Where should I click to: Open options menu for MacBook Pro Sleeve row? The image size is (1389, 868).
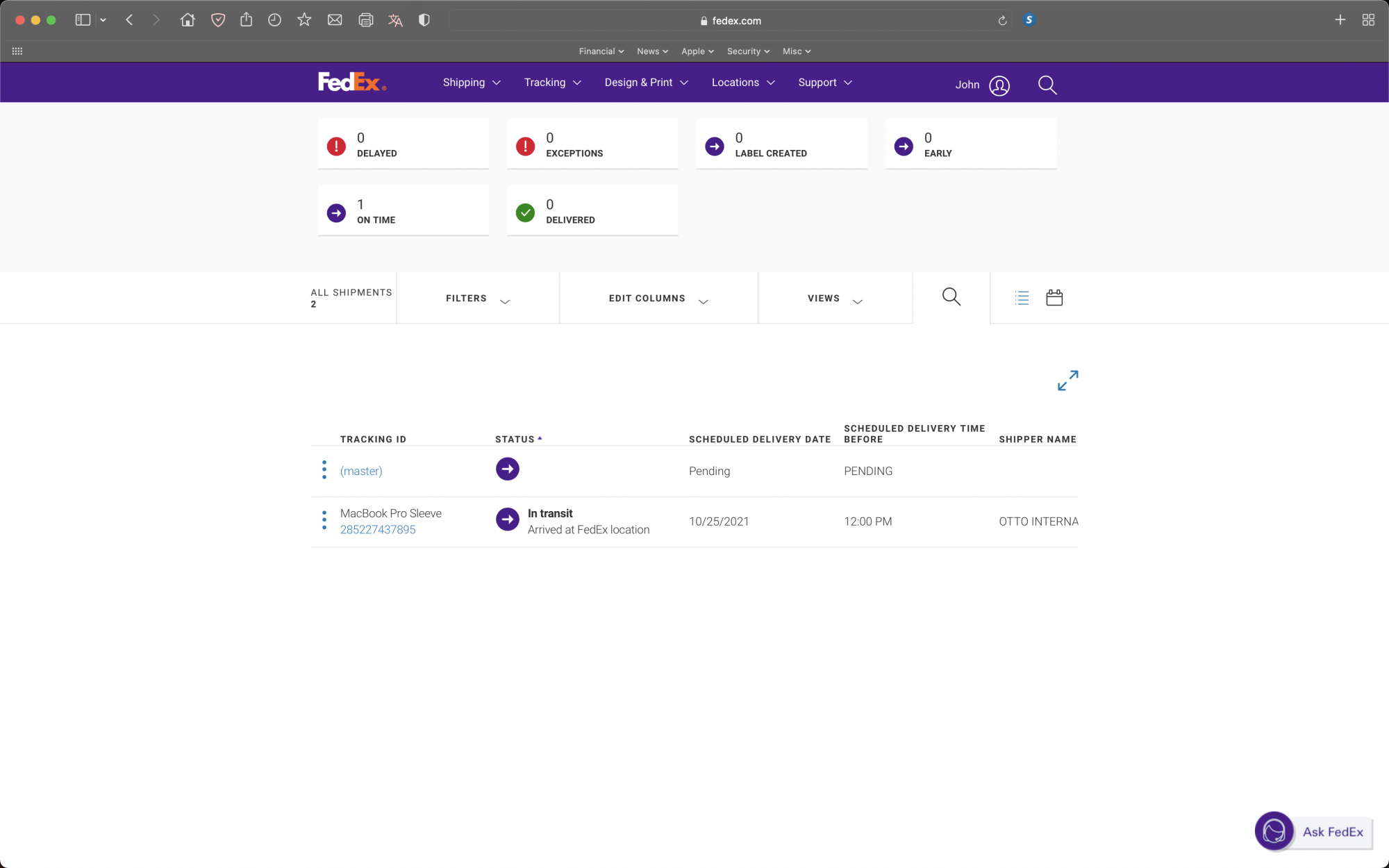pyautogui.click(x=324, y=520)
